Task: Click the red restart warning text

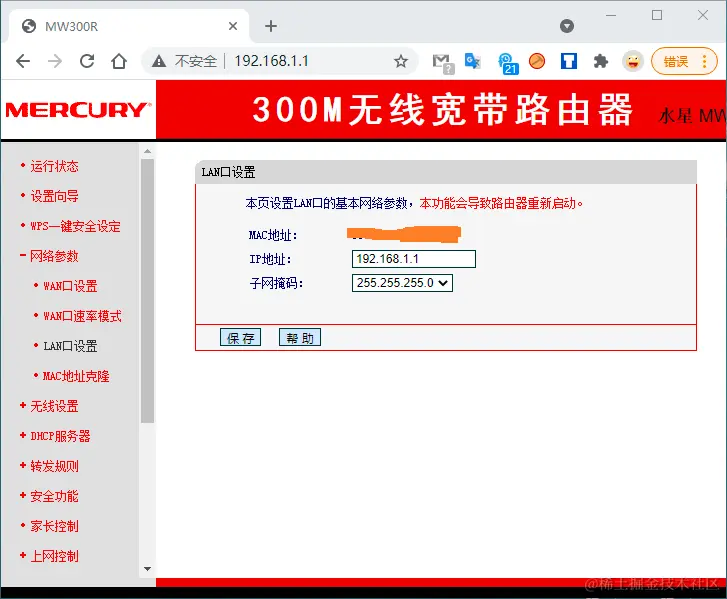Action: (x=501, y=203)
